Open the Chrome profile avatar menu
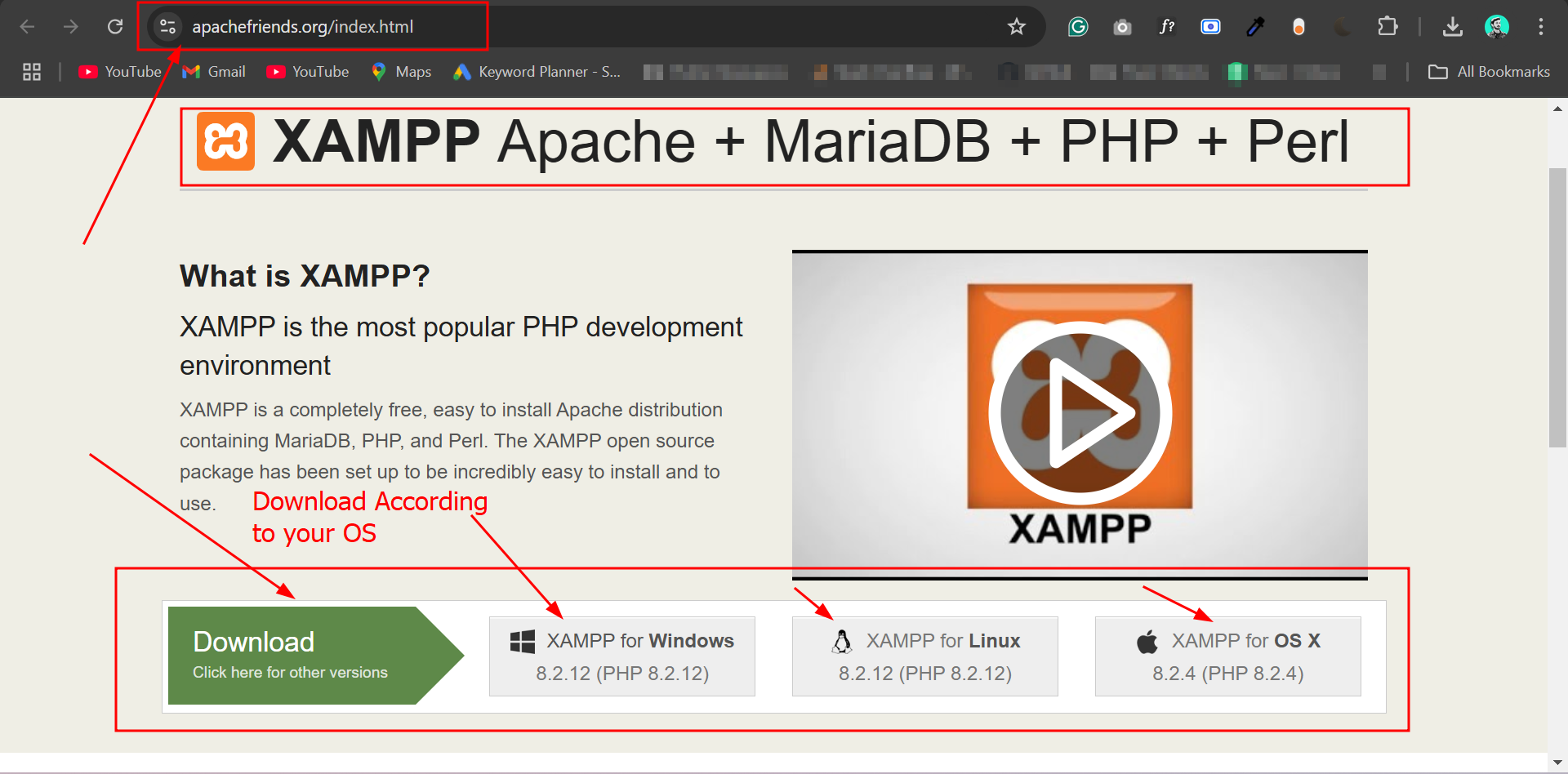1568x774 pixels. tap(1497, 26)
